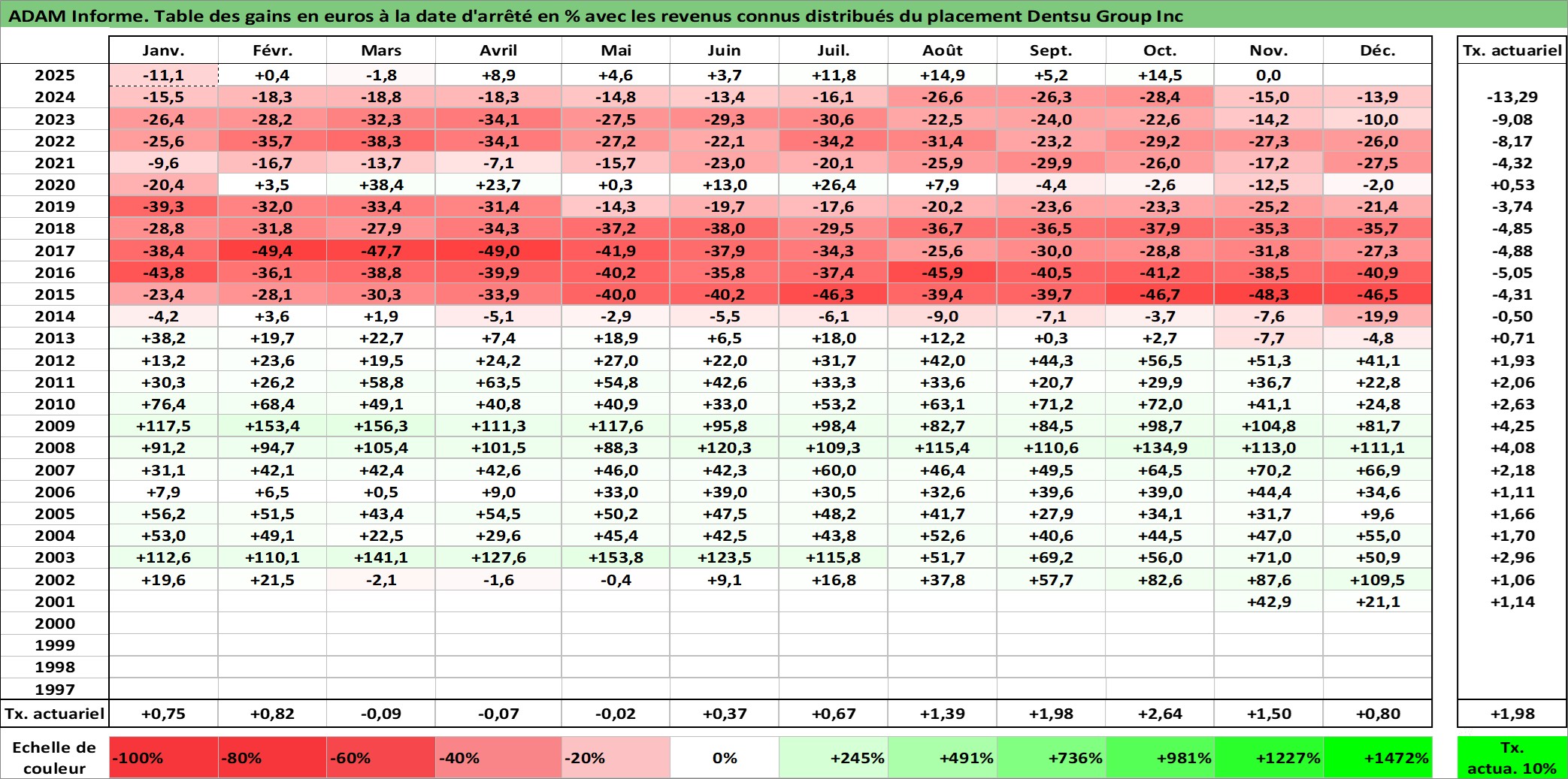The height and width of the screenshot is (779, 1568).
Task: Click the 2024 actuarial rate -13,29
Action: click(x=1512, y=97)
